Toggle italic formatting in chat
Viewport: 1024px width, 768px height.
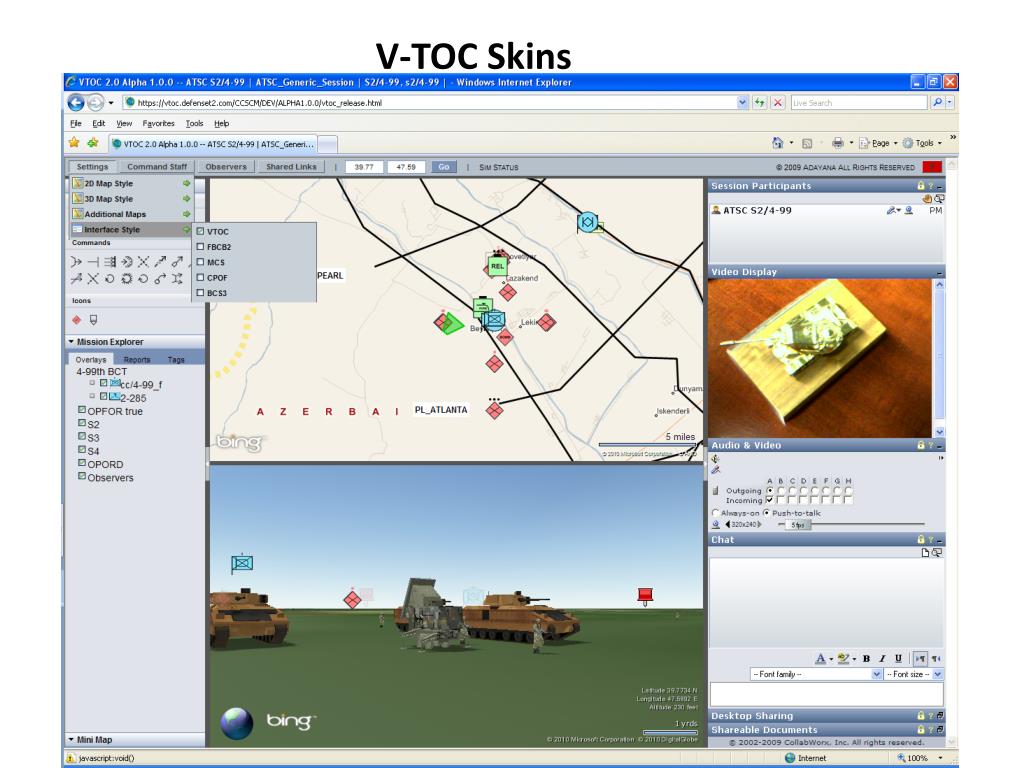click(882, 658)
